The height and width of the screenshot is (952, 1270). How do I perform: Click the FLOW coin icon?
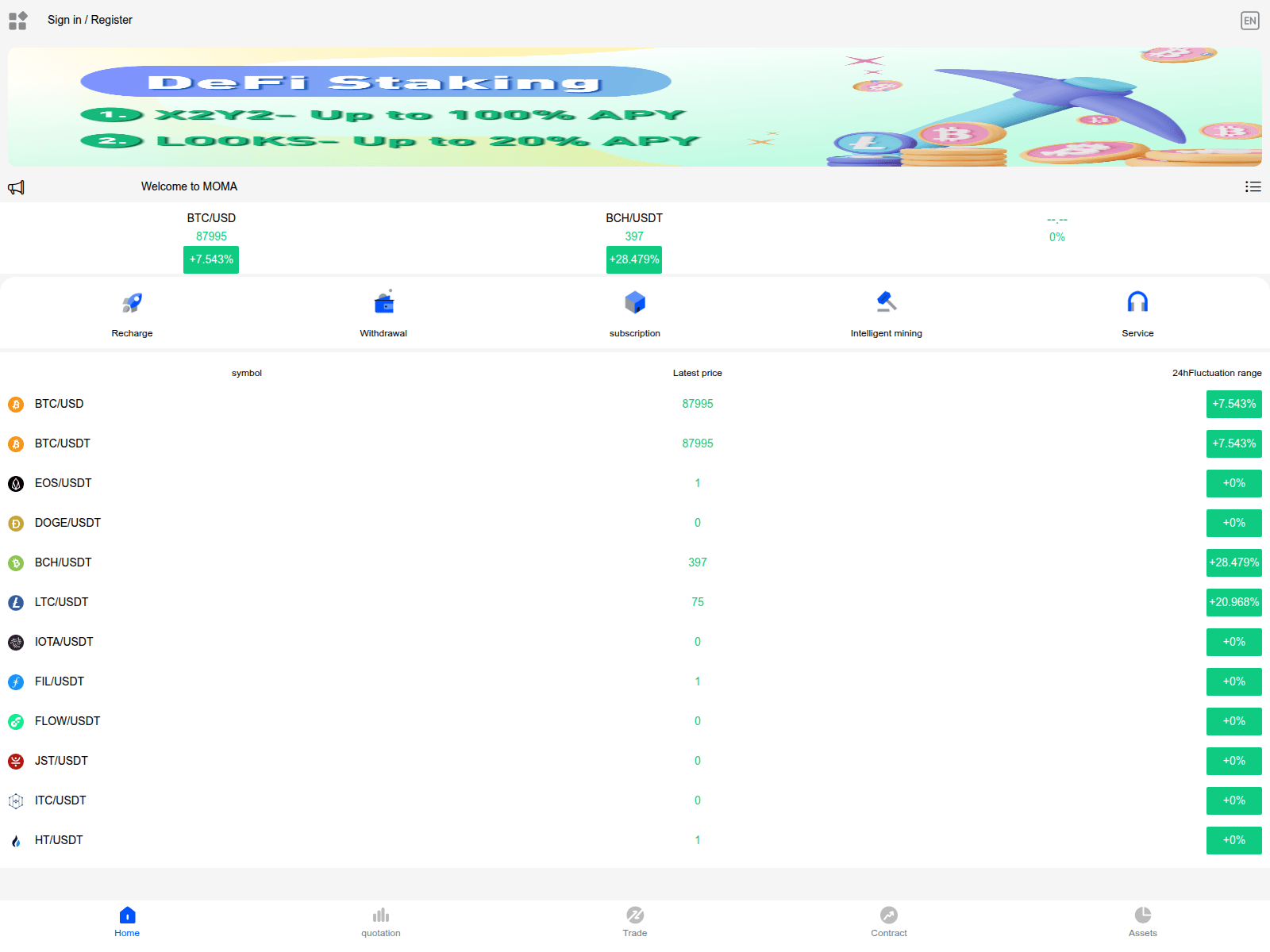16,722
